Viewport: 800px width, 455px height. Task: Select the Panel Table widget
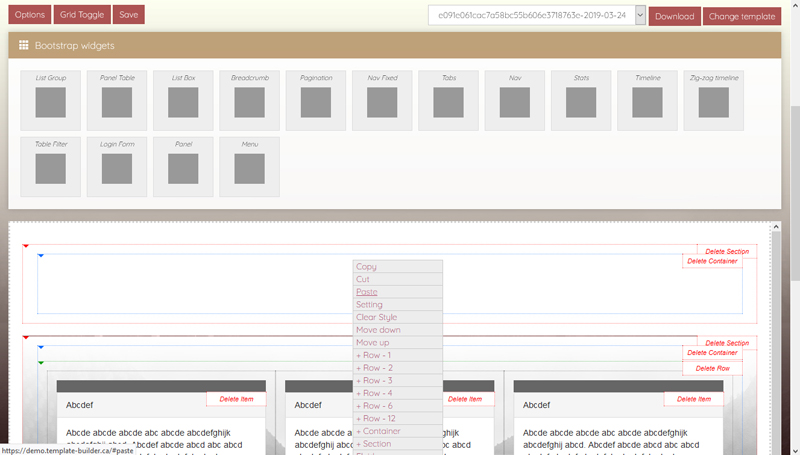tap(116, 102)
